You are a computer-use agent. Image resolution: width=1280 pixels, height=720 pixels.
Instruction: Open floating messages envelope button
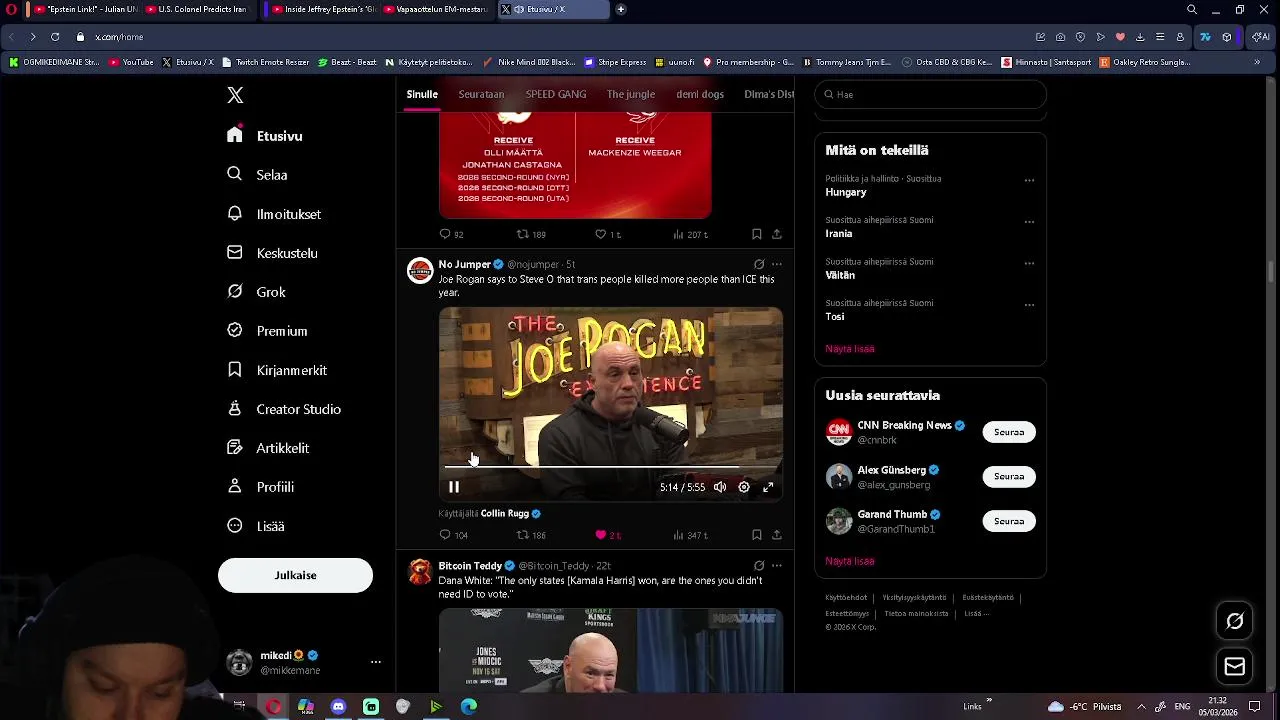[x=1235, y=667]
